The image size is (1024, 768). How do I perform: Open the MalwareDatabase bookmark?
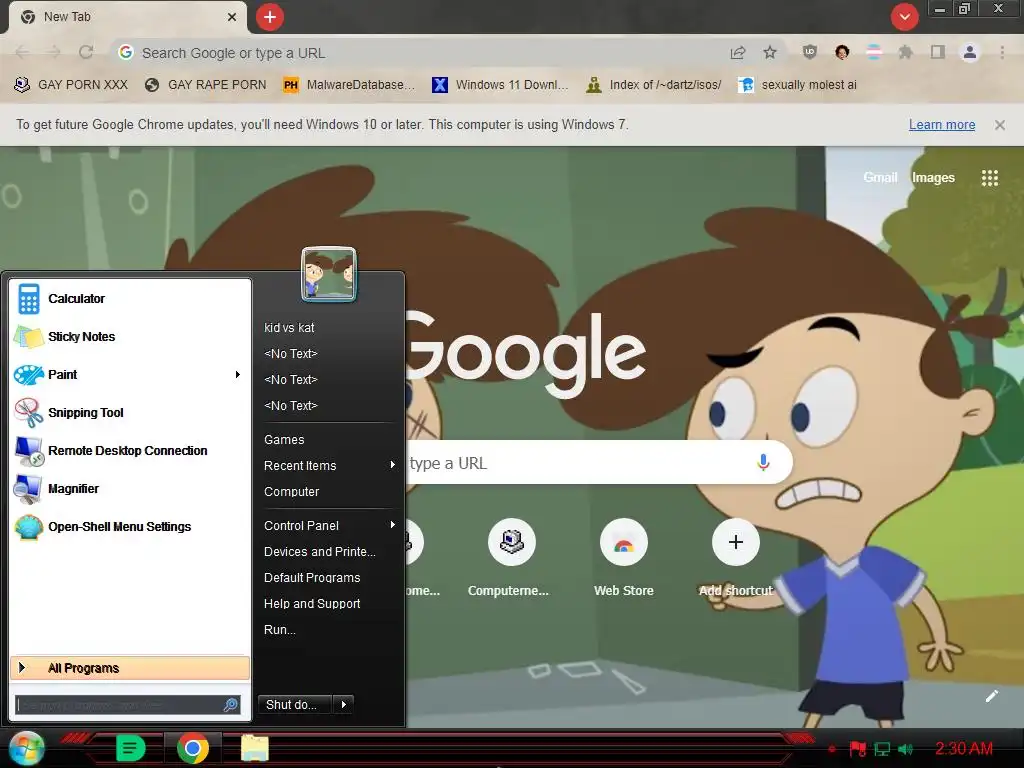pos(349,85)
